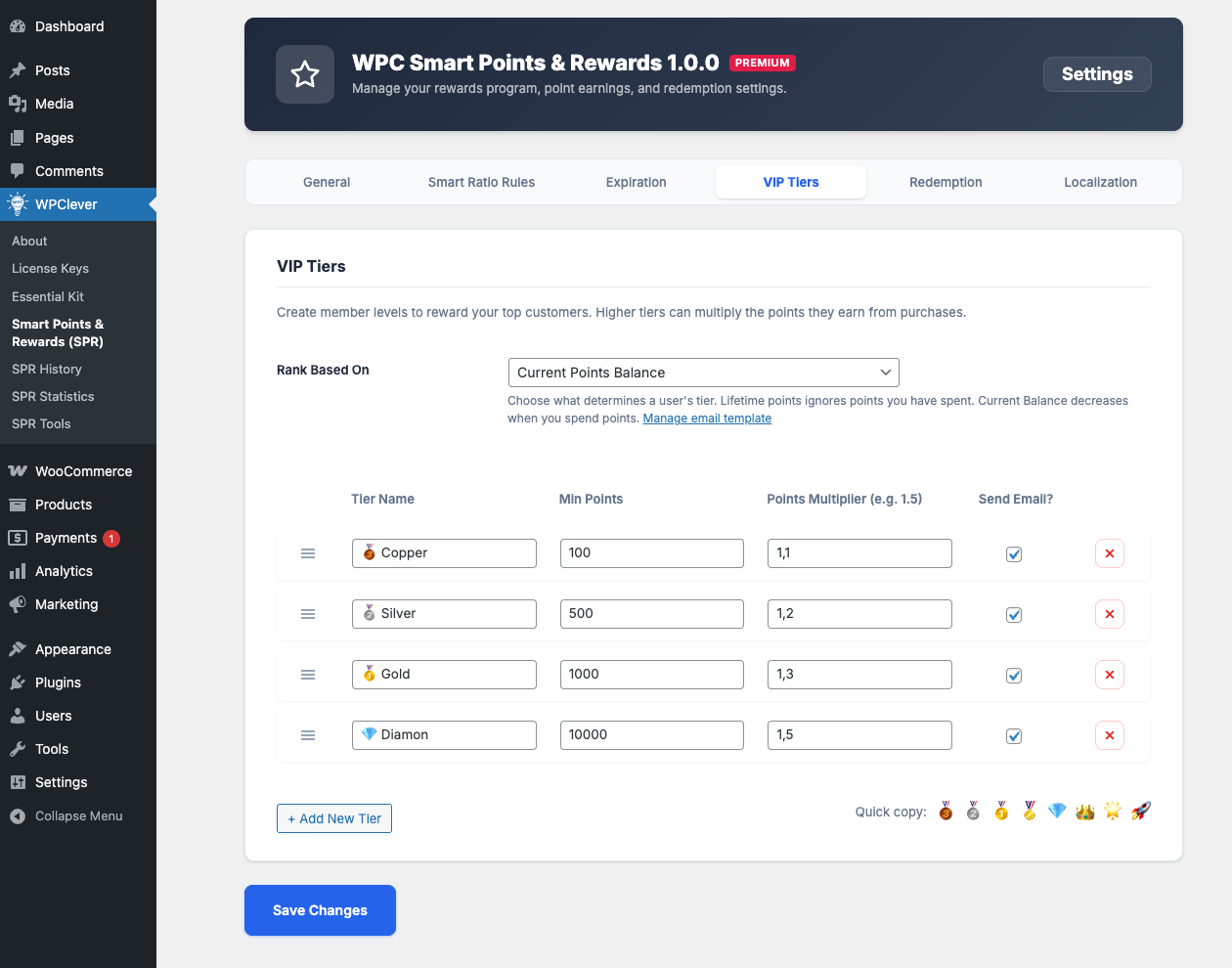Copy the rocket emoji from Quick copy
Viewport: 1232px width, 968px height.
click(1140, 811)
